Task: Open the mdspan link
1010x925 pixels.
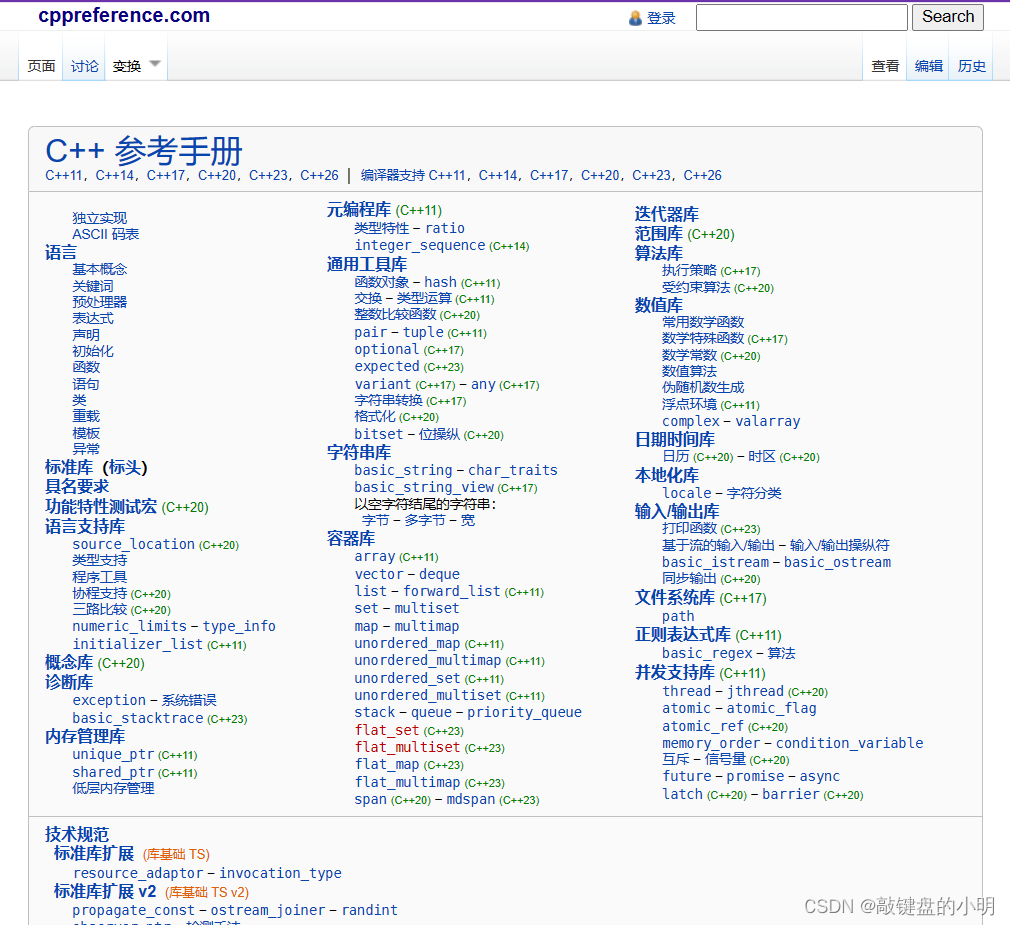Action: pos(471,799)
